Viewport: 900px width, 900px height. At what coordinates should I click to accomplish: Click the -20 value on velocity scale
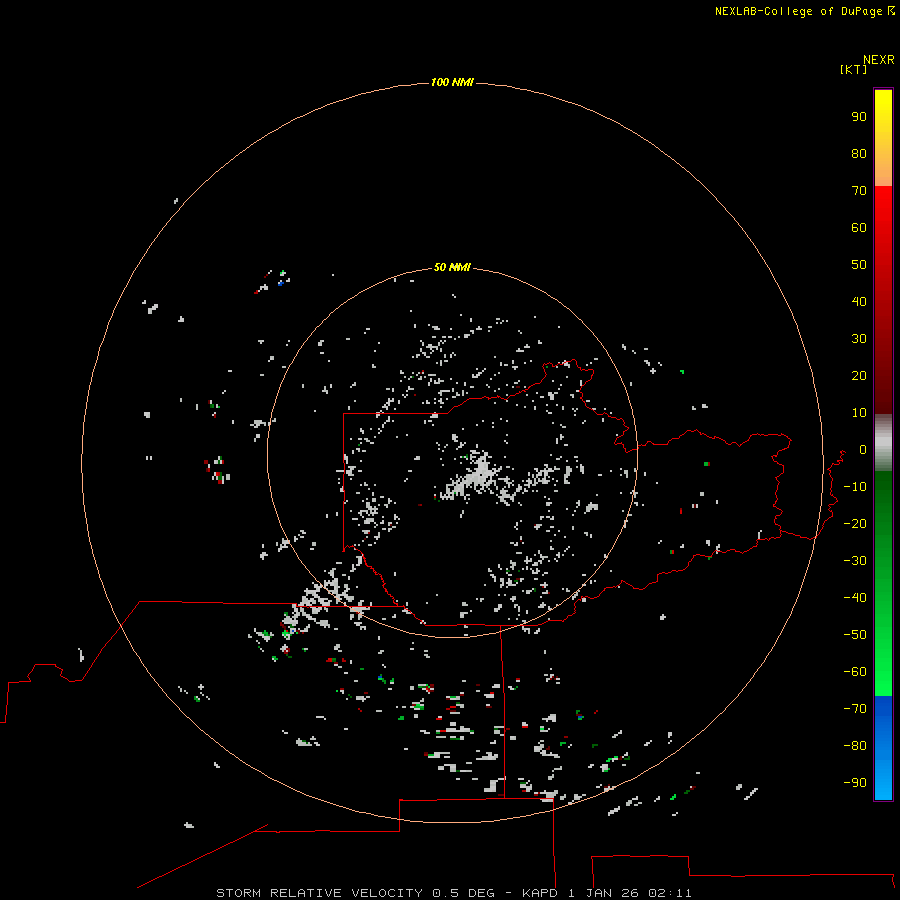coord(855,523)
